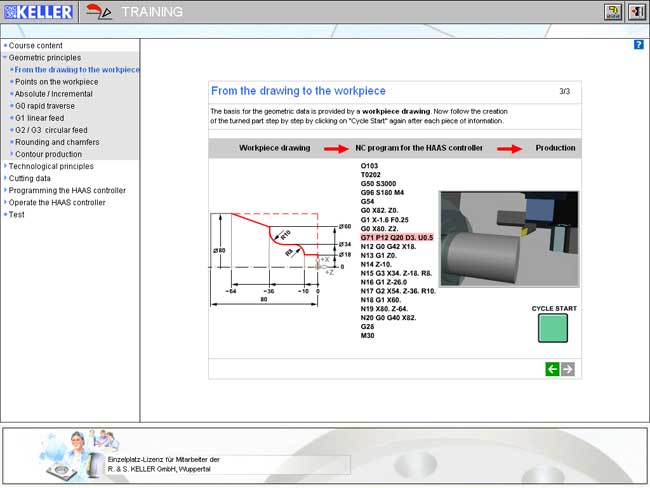Click NC line N15 G3 X34. Z-18. R8.
The width and height of the screenshot is (650, 488).
point(396,273)
